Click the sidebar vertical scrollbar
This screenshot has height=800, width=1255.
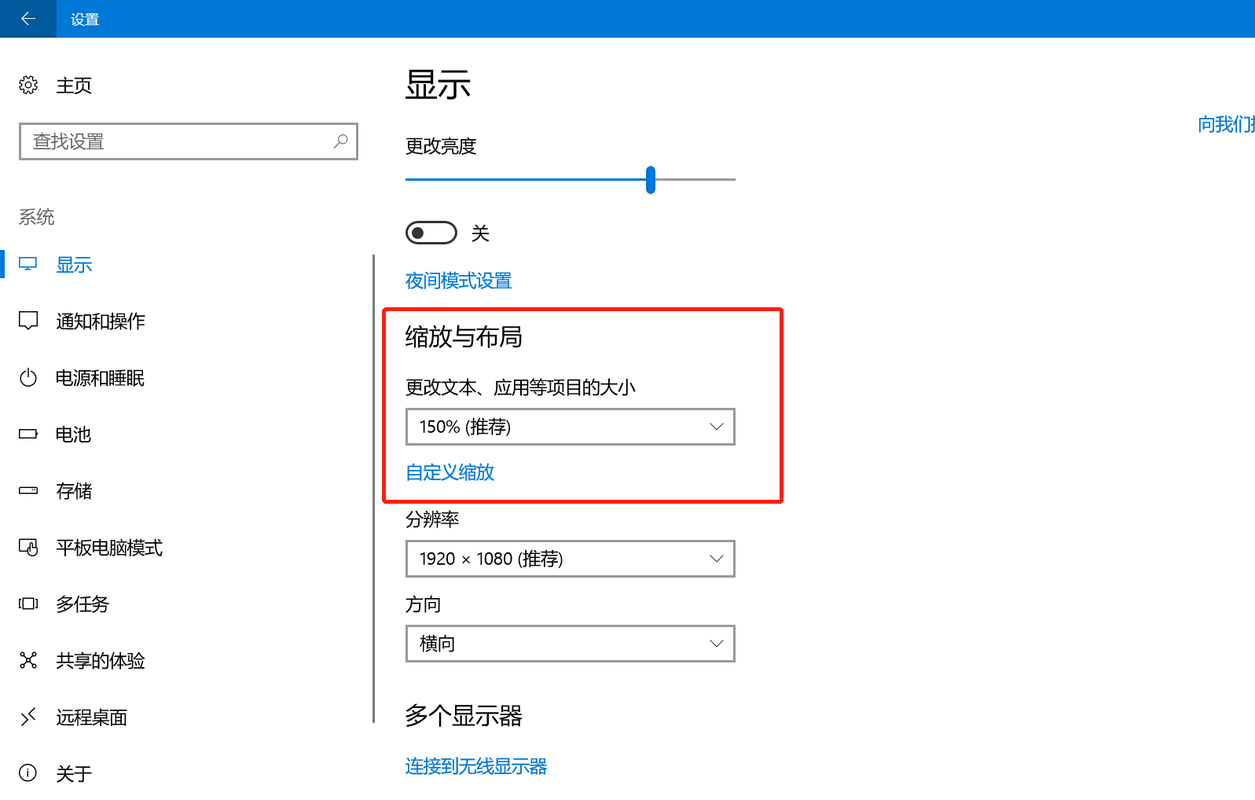[x=373, y=488]
